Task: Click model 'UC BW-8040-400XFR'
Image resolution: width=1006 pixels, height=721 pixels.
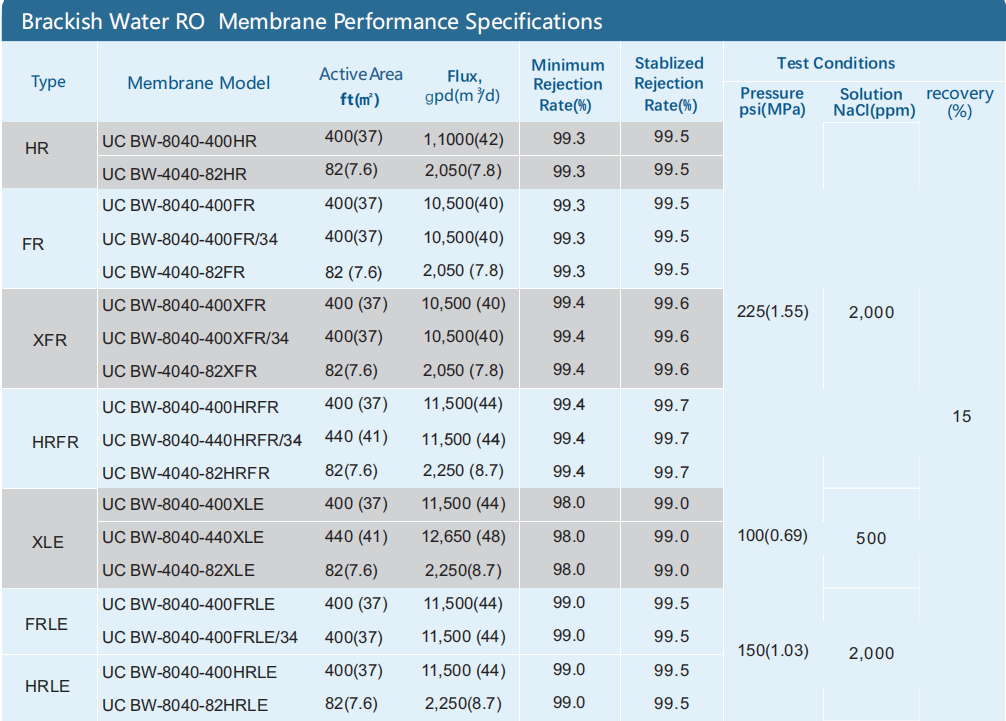Action: [x=183, y=305]
